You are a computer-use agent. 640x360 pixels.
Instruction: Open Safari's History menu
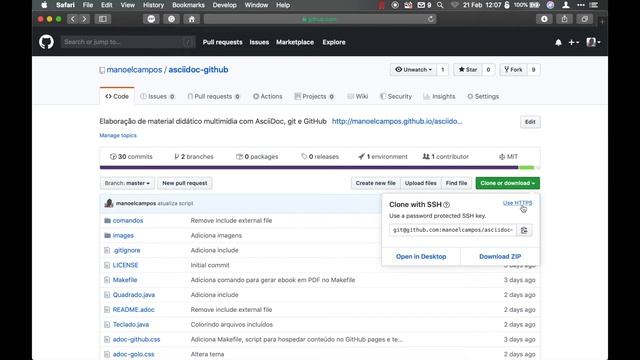point(153,5)
